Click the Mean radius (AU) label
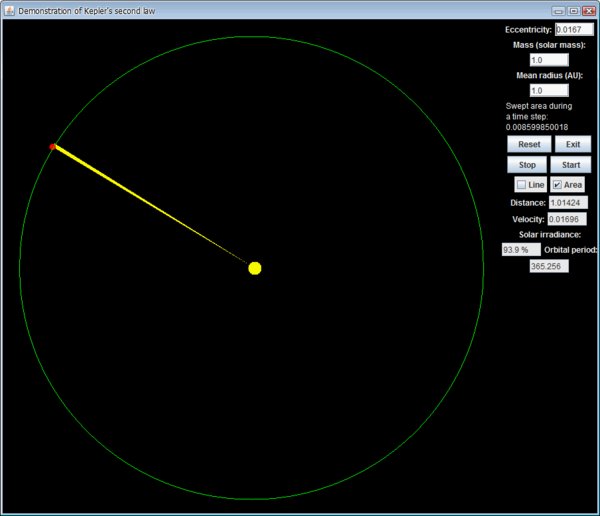Screen dimensions: 600x516 point(549,75)
